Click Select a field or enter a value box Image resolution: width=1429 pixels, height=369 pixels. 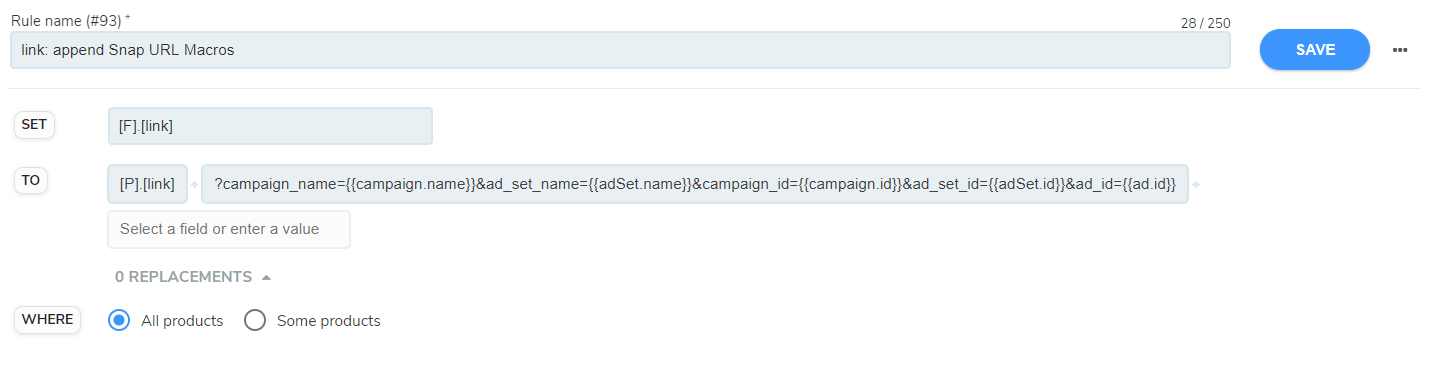229,229
